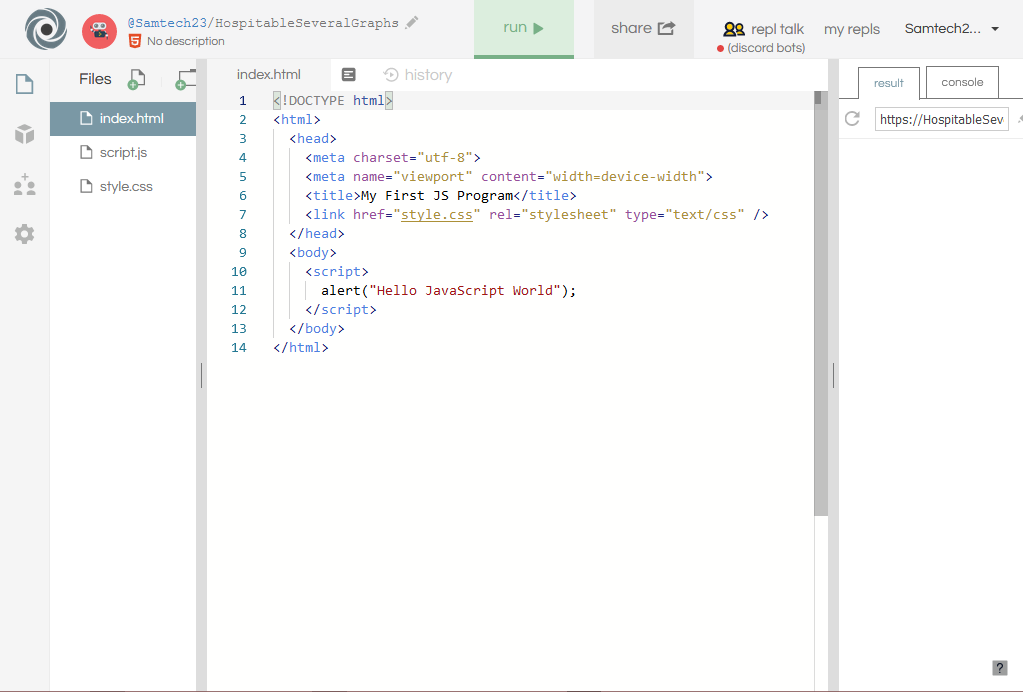Click style.css file icon in tree
Image resolution: width=1023 pixels, height=692 pixels.
click(x=86, y=186)
